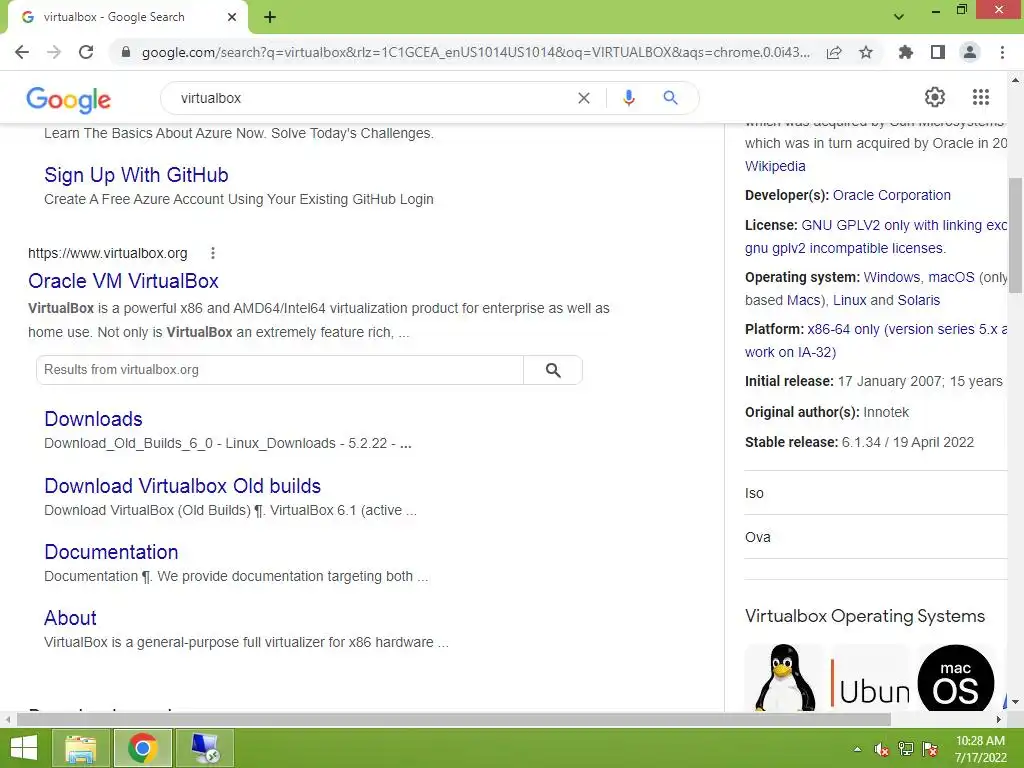This screenshot has width=1024, height=768.
Task: Show hidden tray icons arrow
Action: pos(857,749)
